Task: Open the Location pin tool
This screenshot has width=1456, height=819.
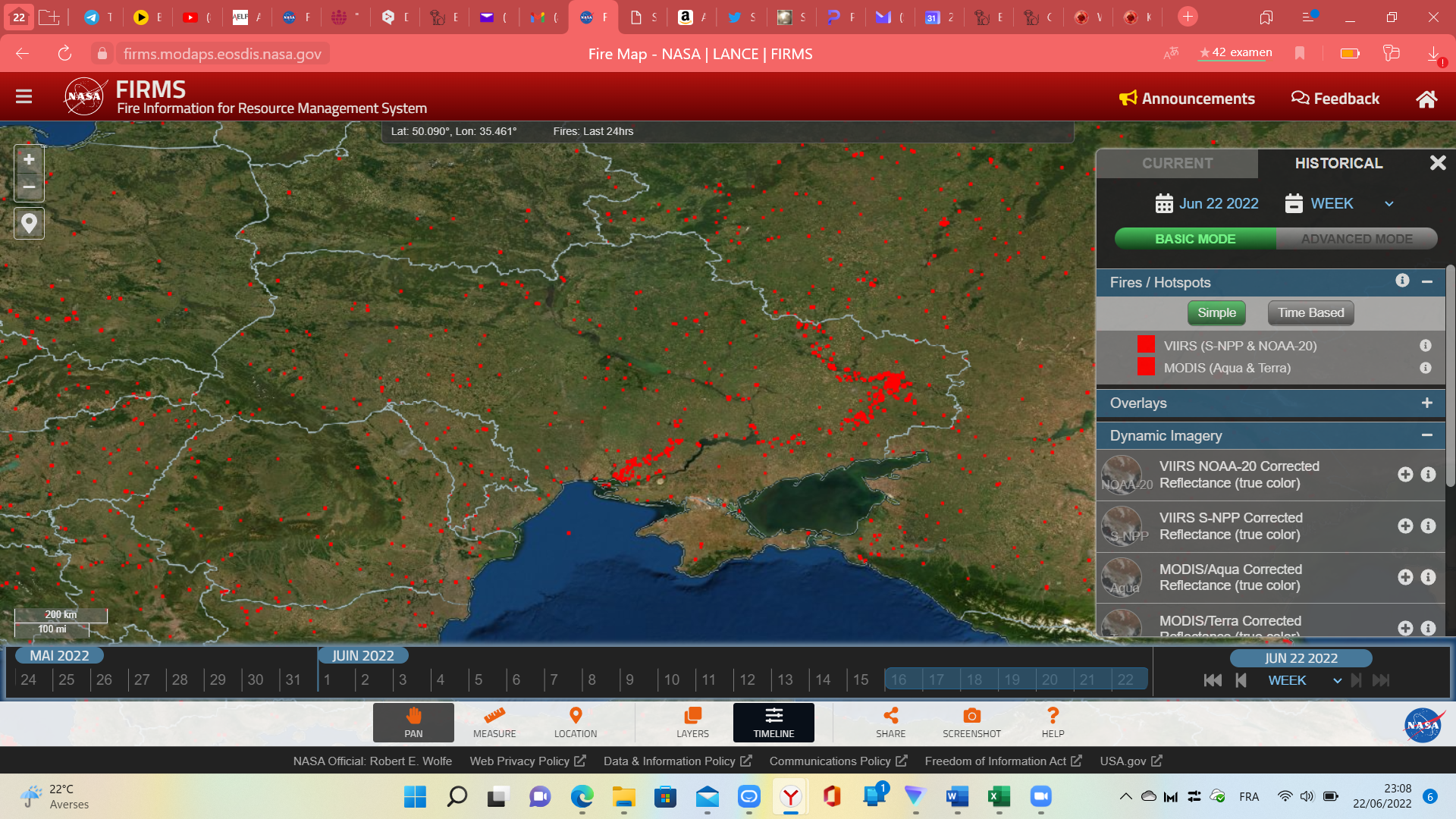Action: (x=575, y=722)
